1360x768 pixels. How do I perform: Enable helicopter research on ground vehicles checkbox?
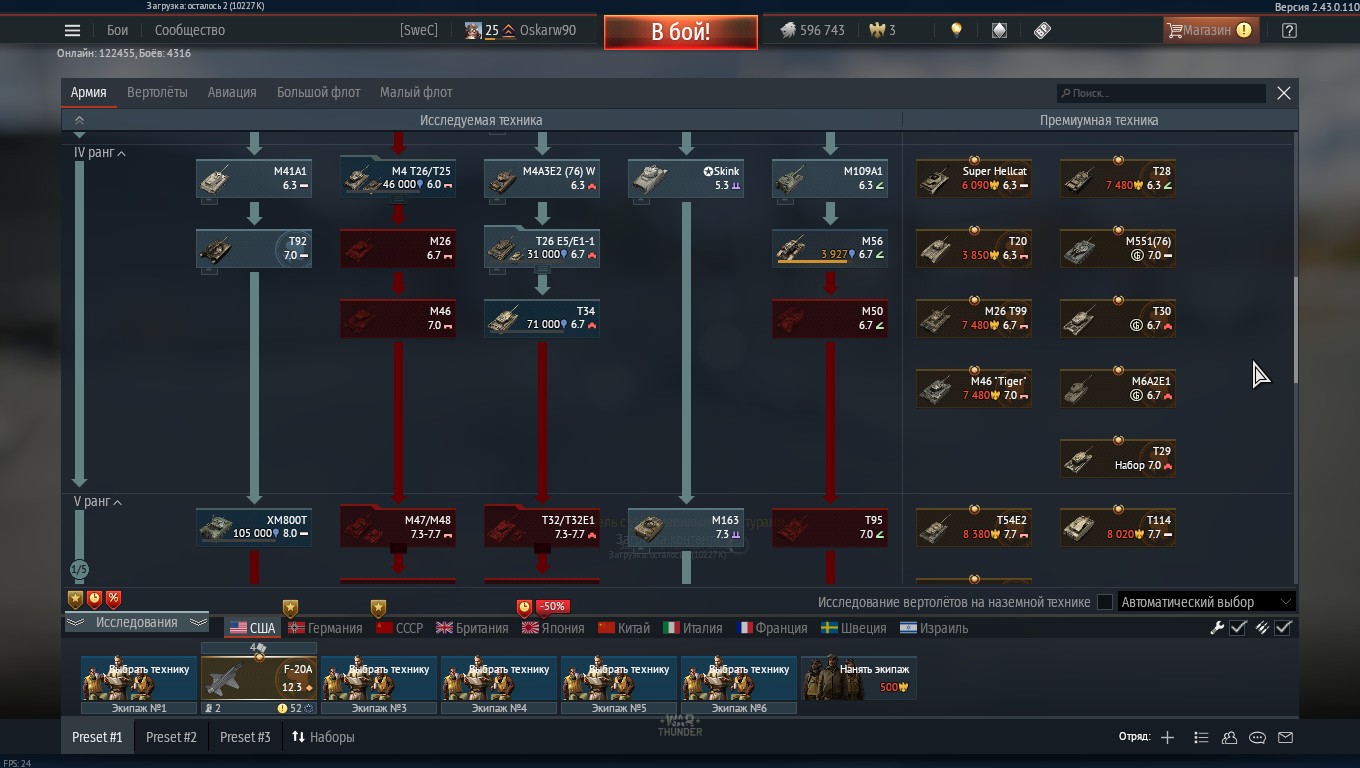[1105, 602]
